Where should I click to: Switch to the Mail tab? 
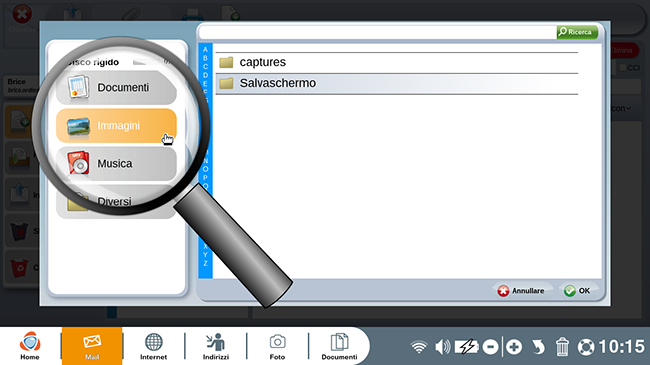92,346
